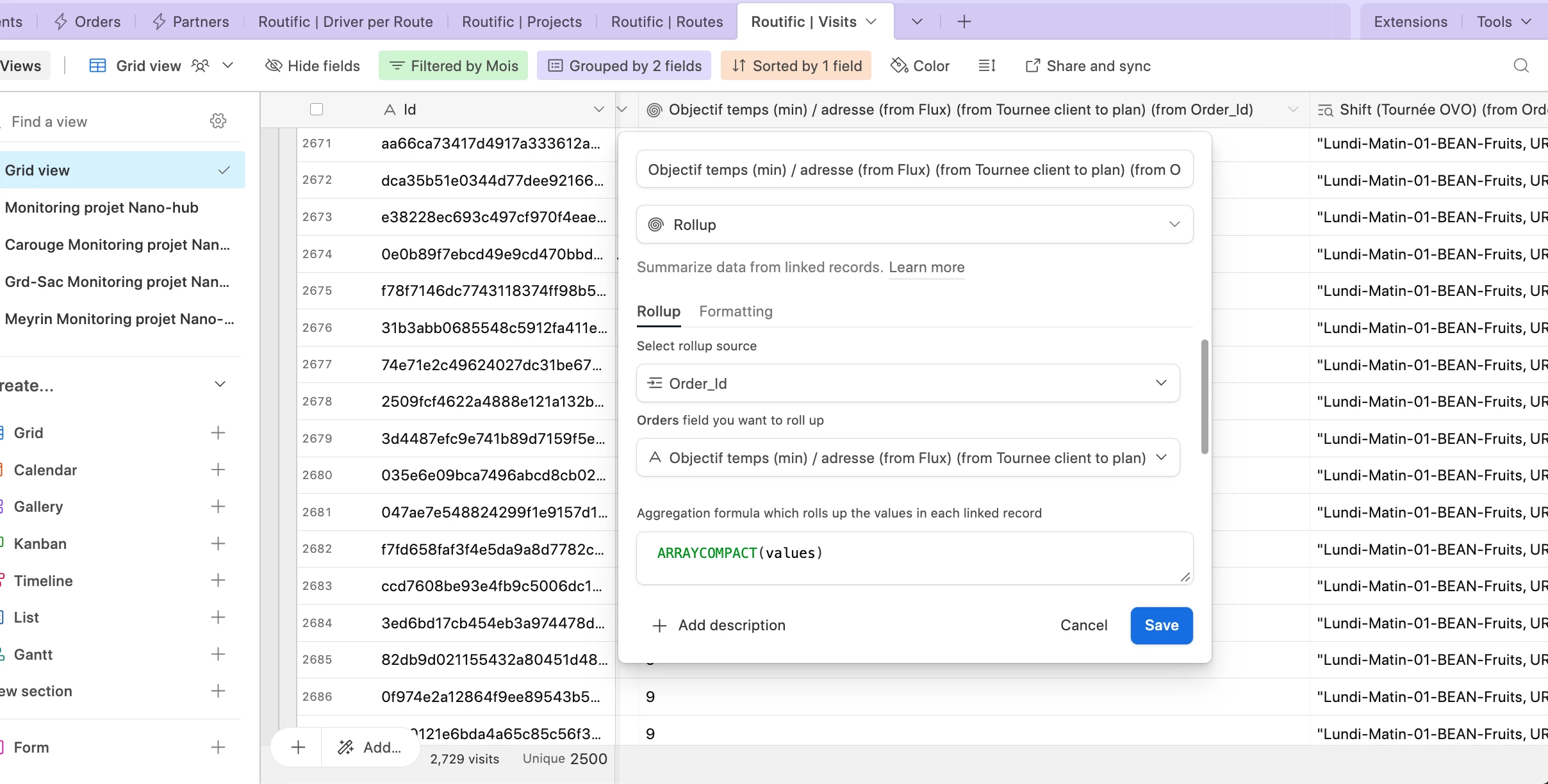The image size is (1548, 784).
Task: Add a new table with plus icon
Action: [x=964, y=22]
